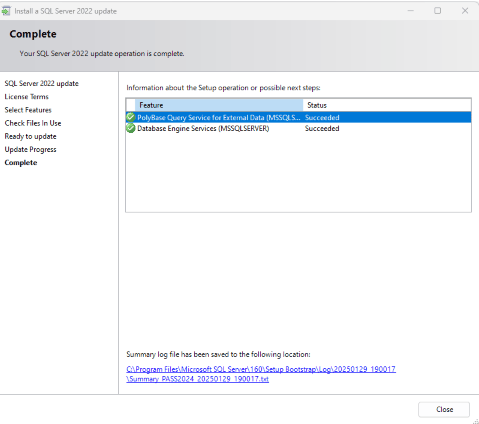Click the Close button
Screen dimensions: 479x424
pos(444,409)
